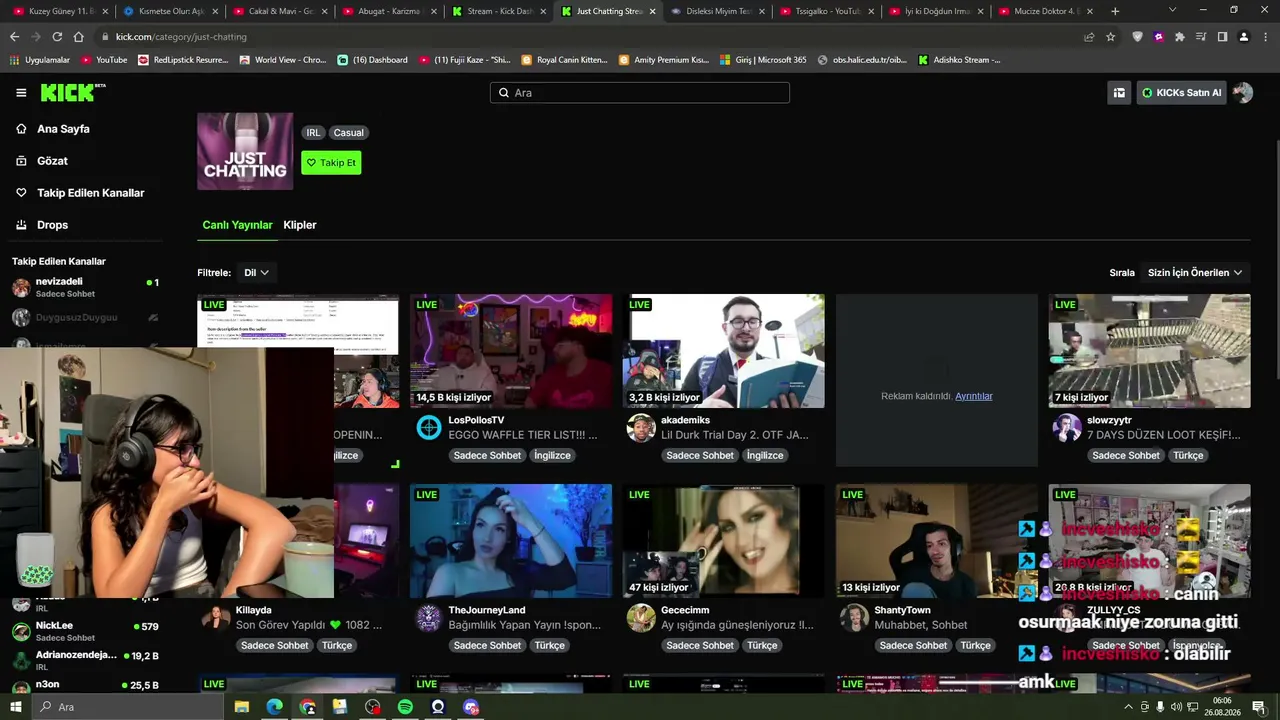Open akademiks stream thumbnail
The height and width of the screenshot is (720, 1280).
click(724, 351)
